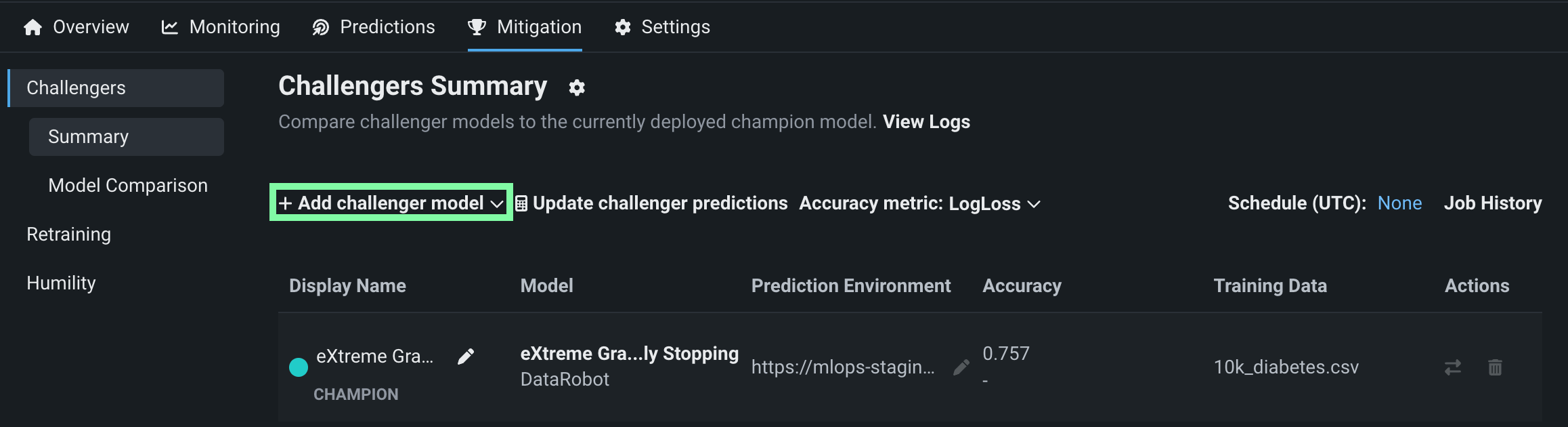The height and width of the screenshot is (427, 1568).
Task: Open the Humility sidebar section
Action: tap(61, 283)
